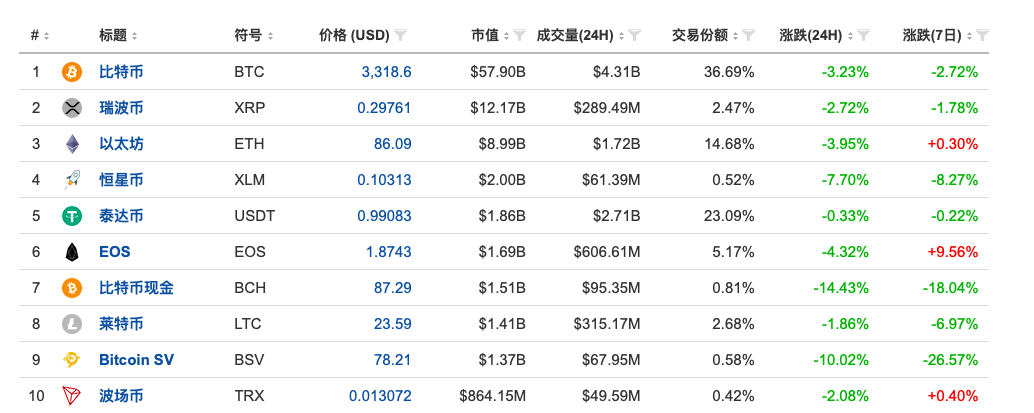Click the XRP Ripple coin icon

72,108
